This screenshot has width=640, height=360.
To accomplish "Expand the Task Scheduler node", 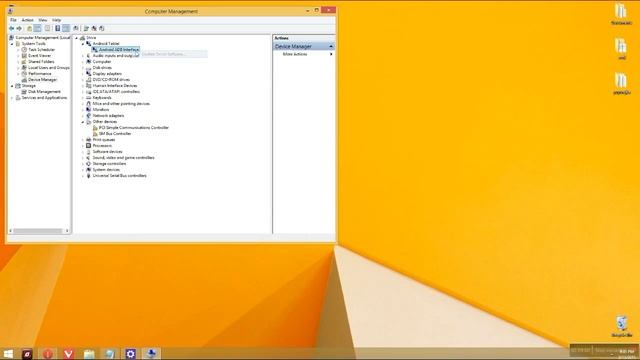I will [x=18, y=49].
